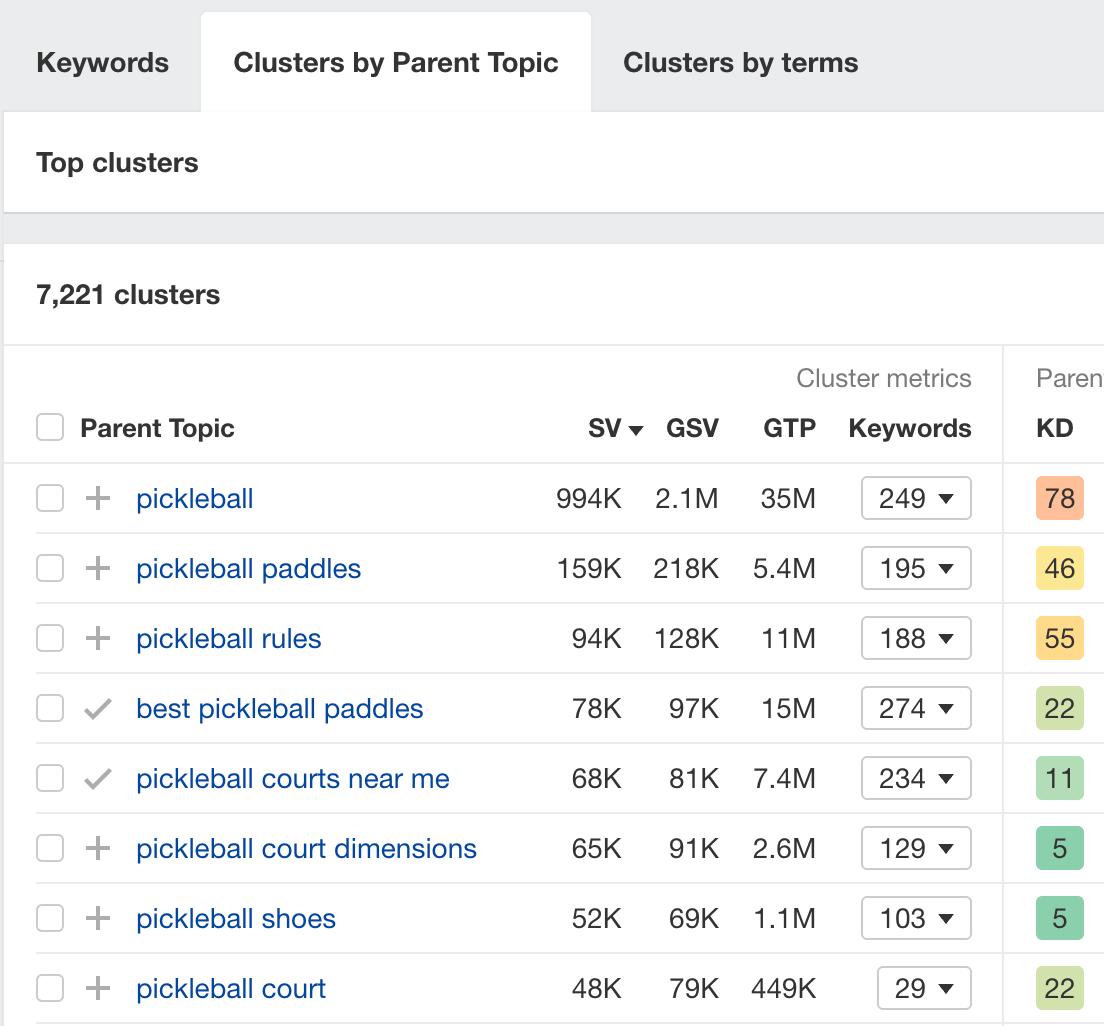Click the checkmark beside pickleball courts near me
This screenshot has height=1026, width=1104.
97,778
